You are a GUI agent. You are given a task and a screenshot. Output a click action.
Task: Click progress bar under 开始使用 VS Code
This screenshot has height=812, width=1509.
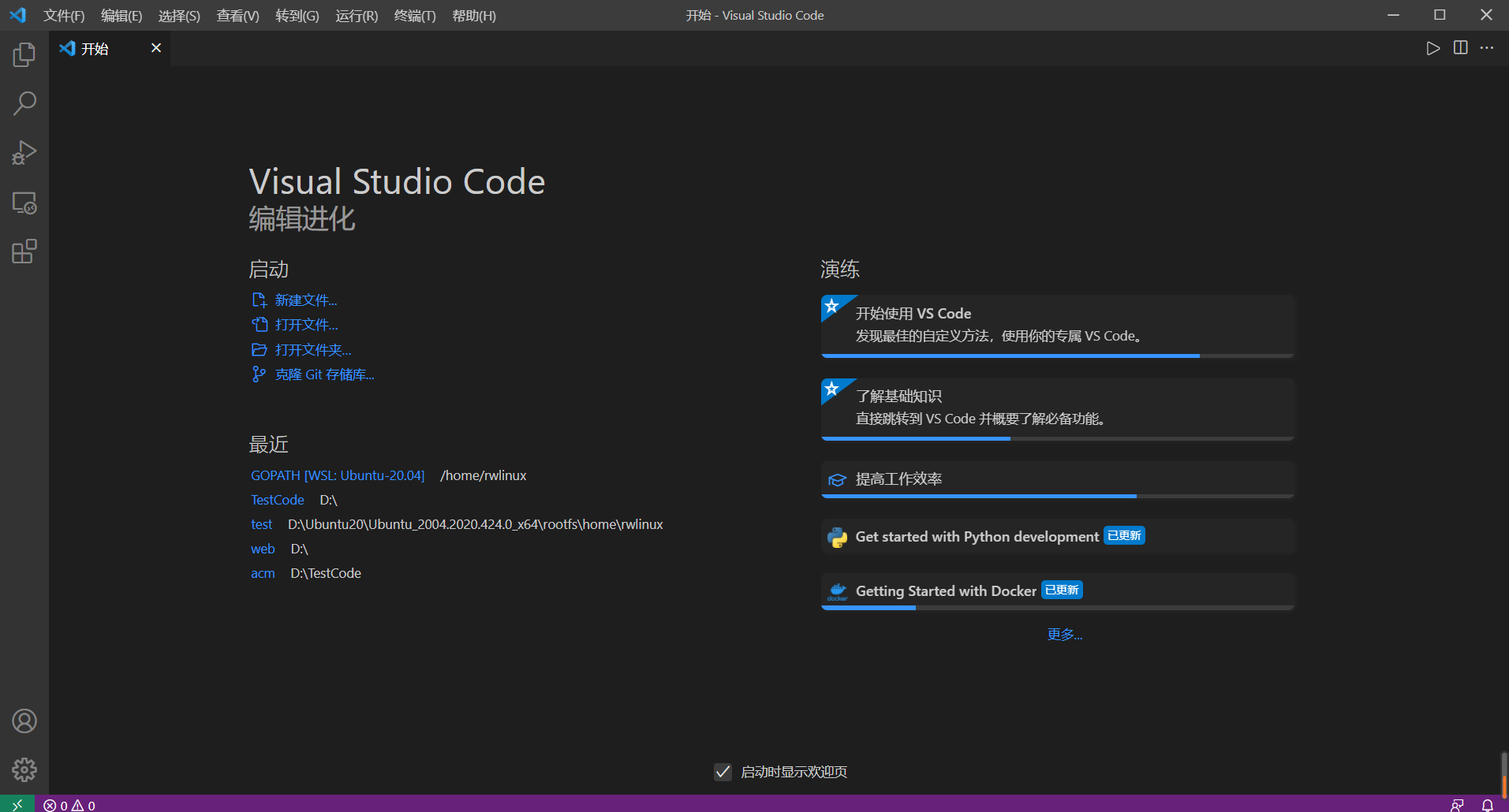coord(1058,356)
